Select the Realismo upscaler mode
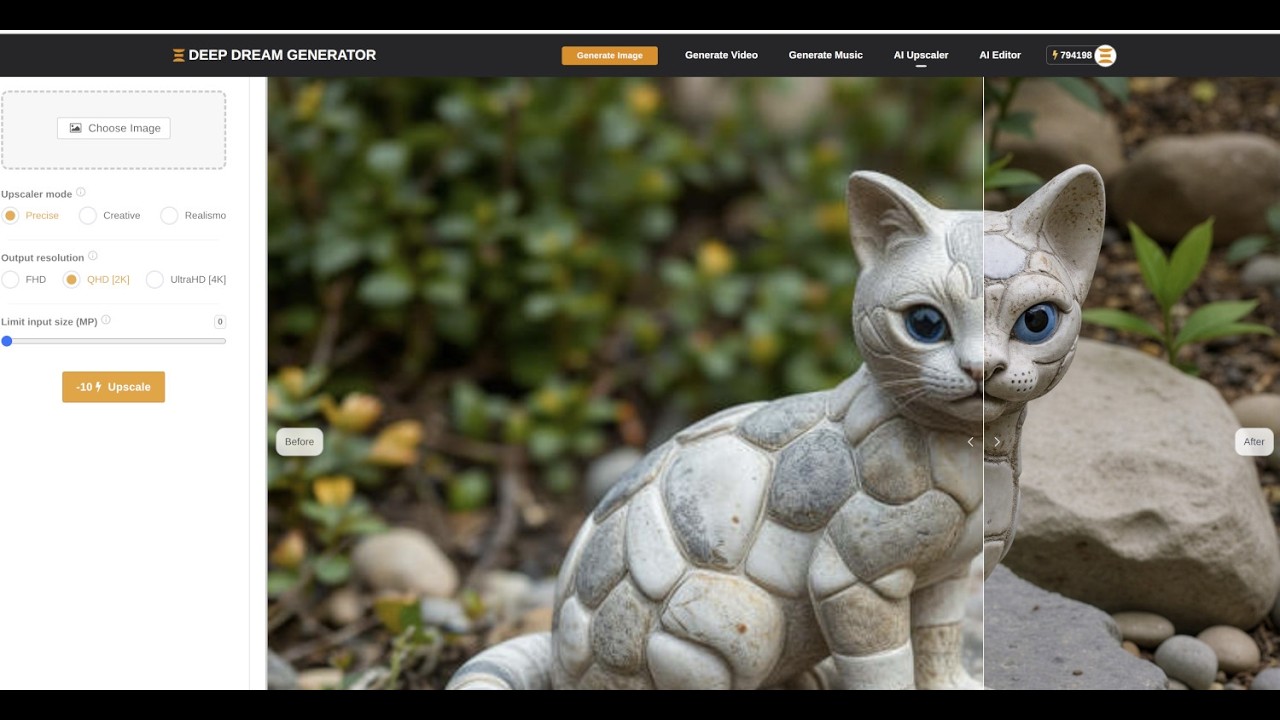Viewport: 1280px width, 720px height. (169, 215)
